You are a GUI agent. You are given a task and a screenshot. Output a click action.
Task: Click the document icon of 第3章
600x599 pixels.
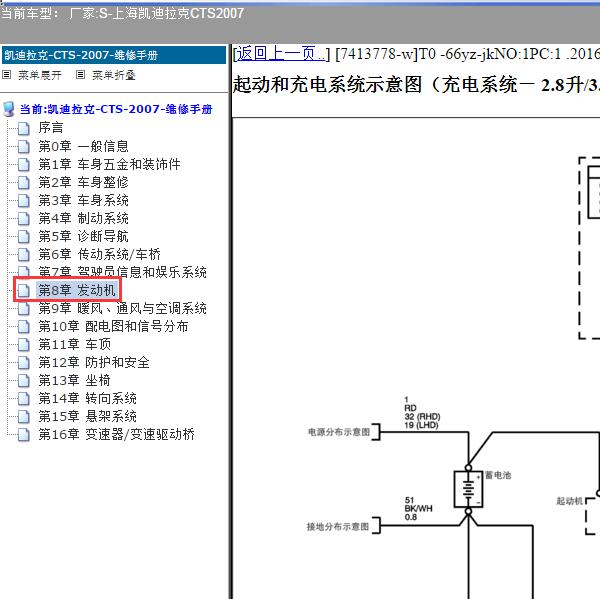[x=24, y=201]
